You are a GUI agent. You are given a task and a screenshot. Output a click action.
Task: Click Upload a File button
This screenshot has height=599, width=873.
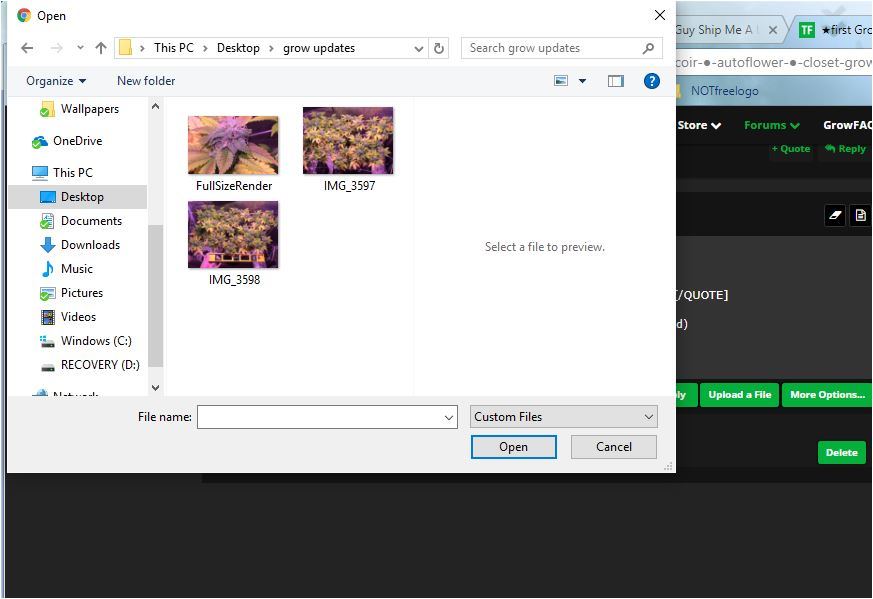[x=739, y=395]
